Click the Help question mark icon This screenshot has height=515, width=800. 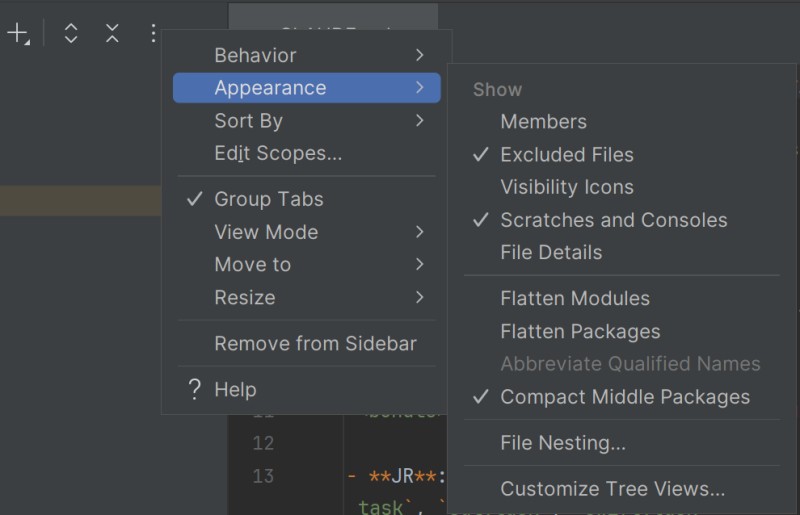[x=194, y=389]
